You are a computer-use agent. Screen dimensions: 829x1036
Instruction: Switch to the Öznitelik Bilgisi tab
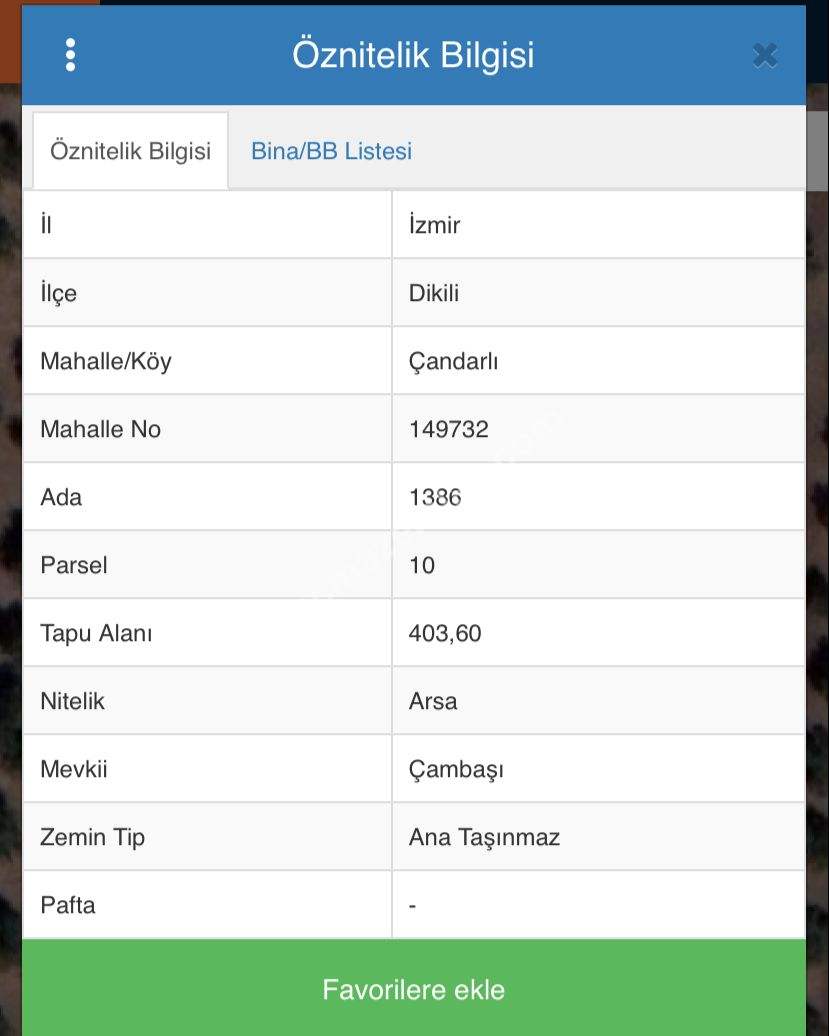(131, 151)
